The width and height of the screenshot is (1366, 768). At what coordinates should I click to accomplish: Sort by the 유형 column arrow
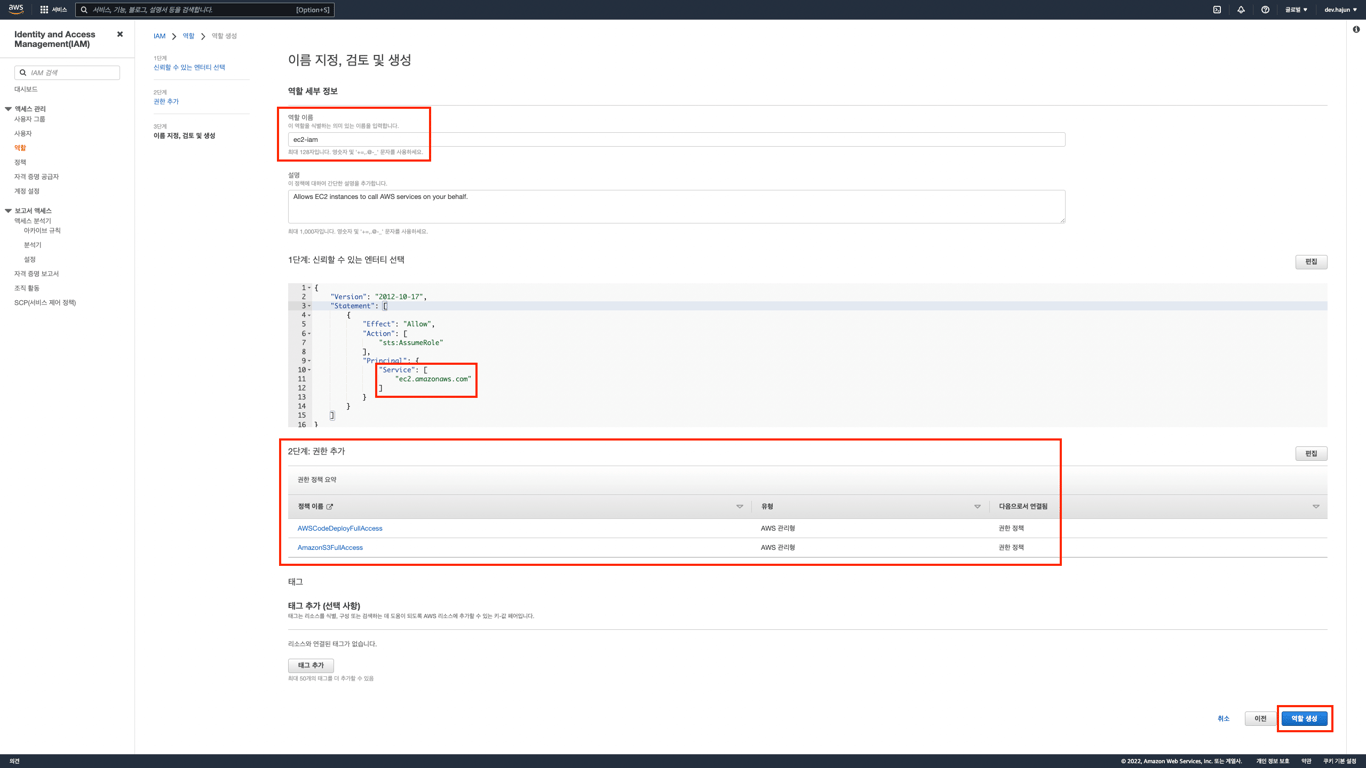pos(978,507)
